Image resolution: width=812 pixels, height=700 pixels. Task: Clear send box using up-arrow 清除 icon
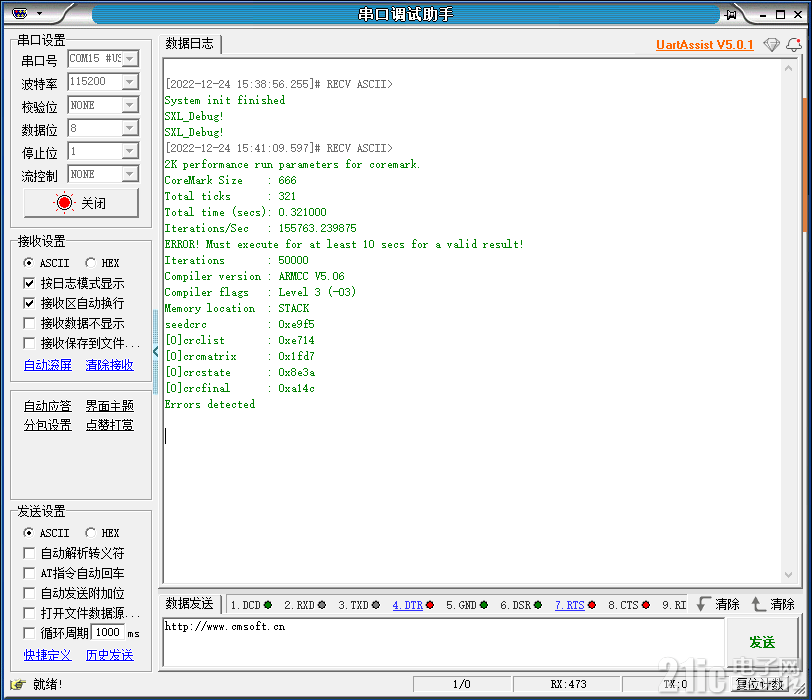tap(758, 604)
